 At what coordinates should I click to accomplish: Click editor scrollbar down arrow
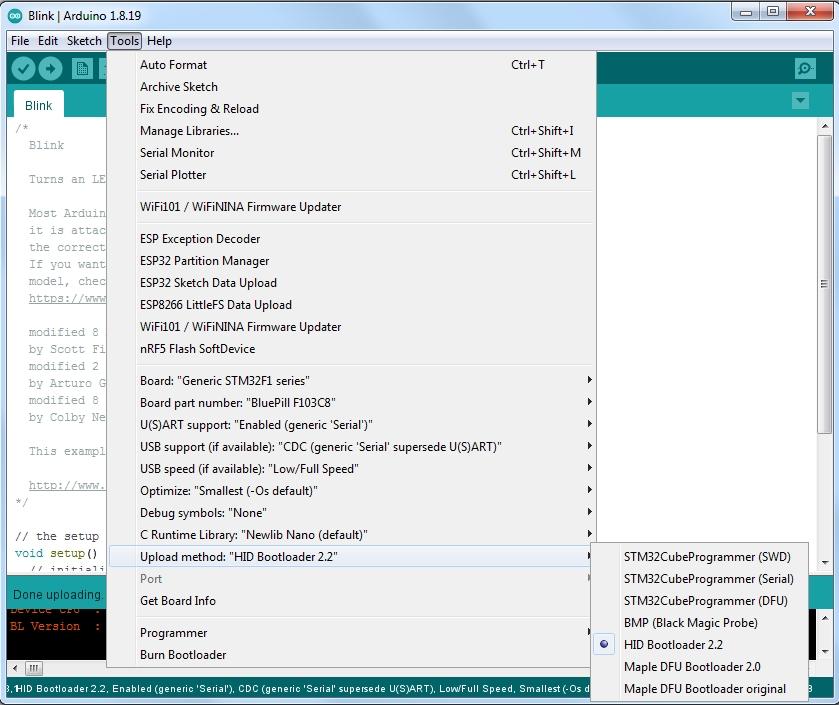pyautogui.click(x=825, y=563)
